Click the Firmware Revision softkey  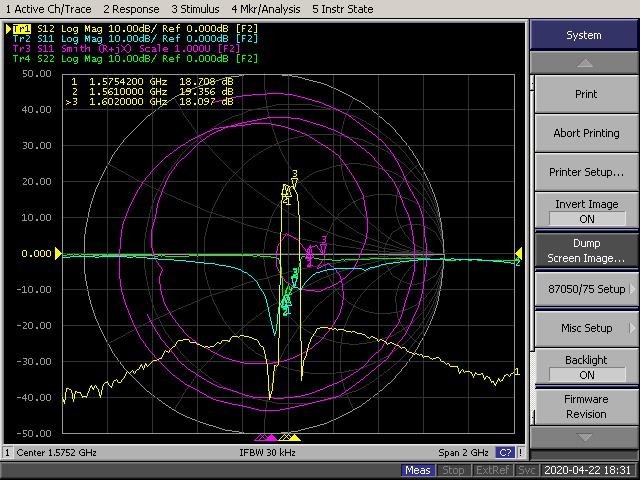coord(586,407)
